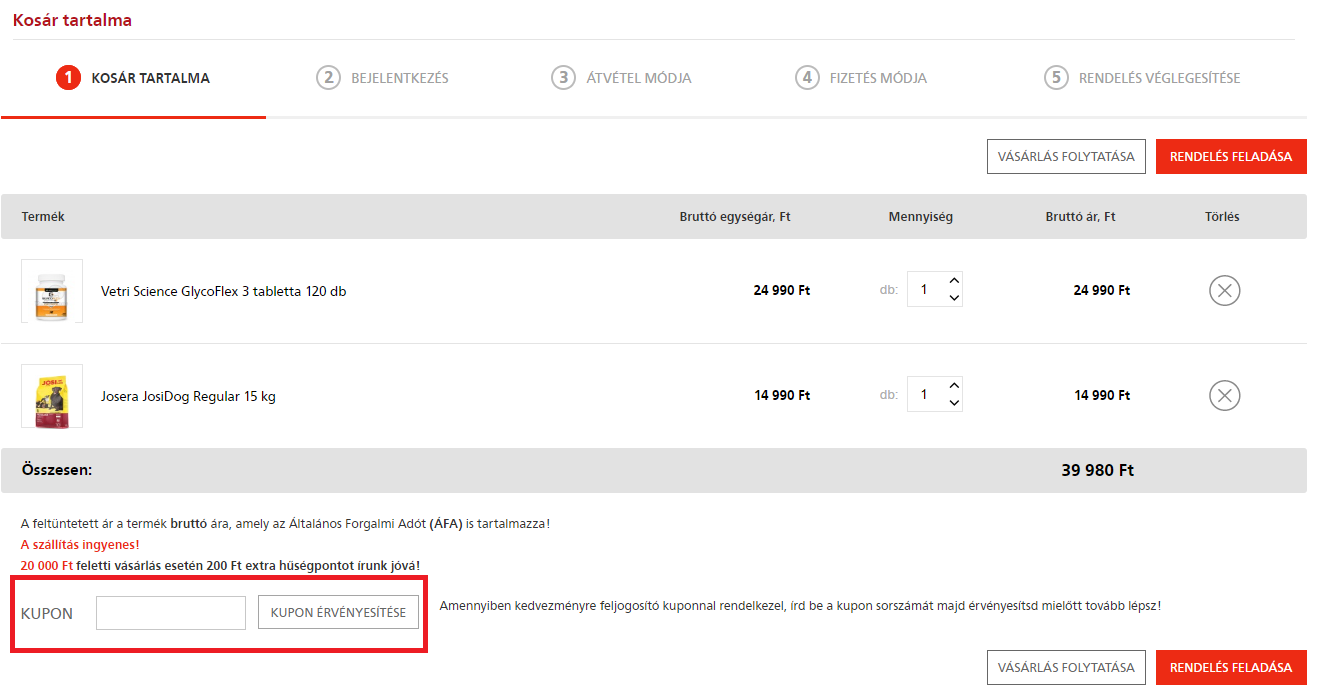Click the Termék column header
The width and height of the screenshot is (1336, 695).
pos(43,217)
